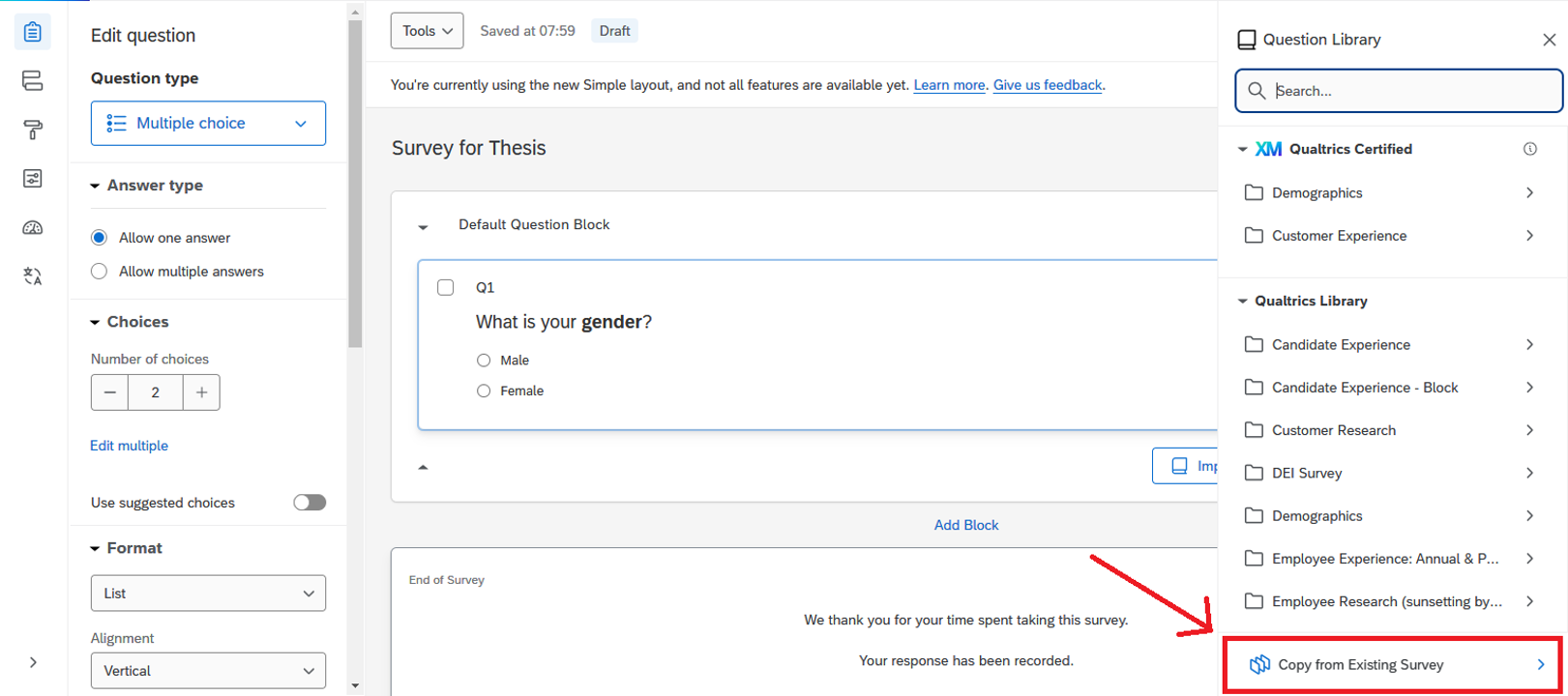Click the Question Library search field

1407,91
